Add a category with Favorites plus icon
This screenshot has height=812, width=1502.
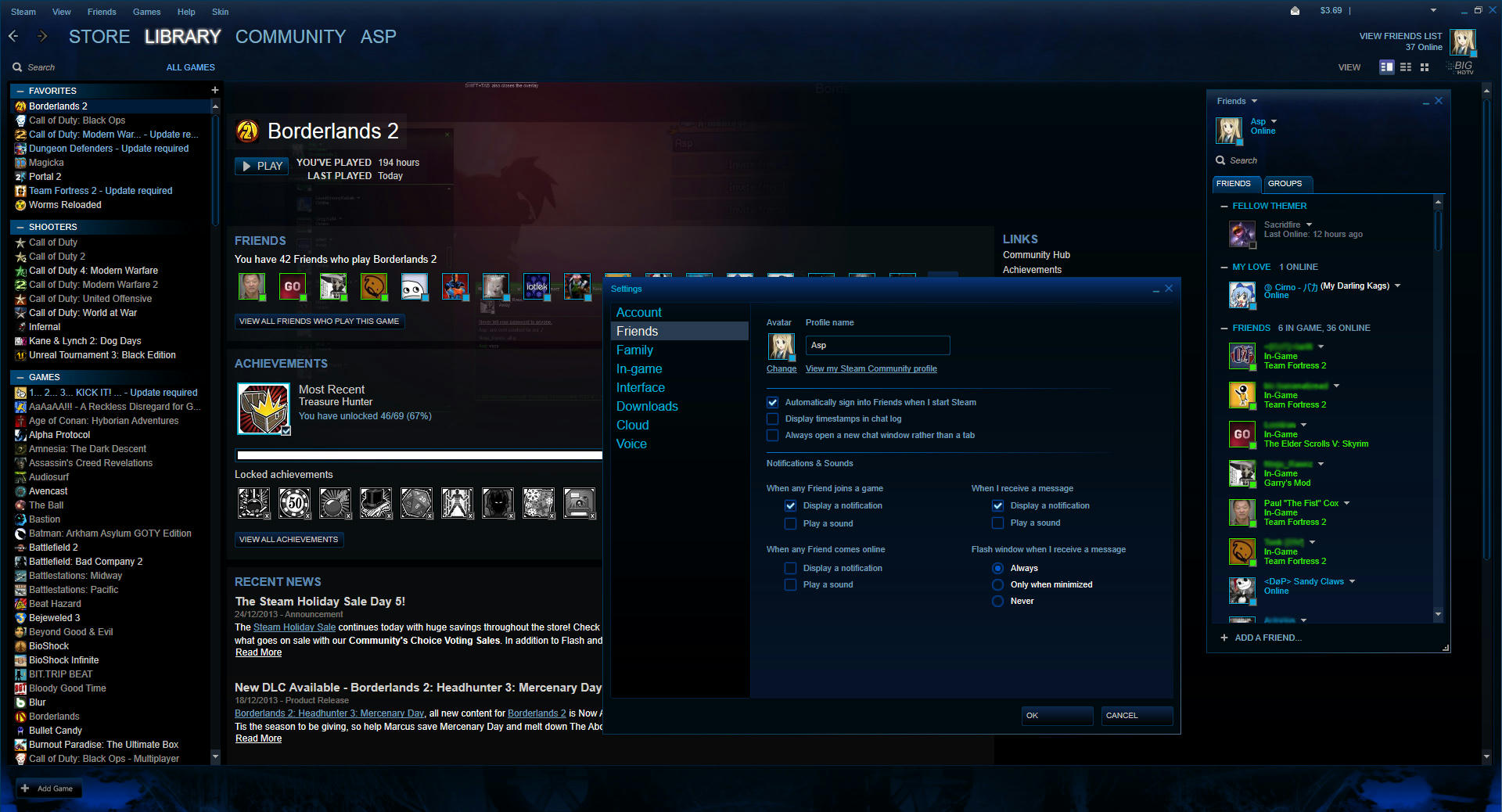214,90
